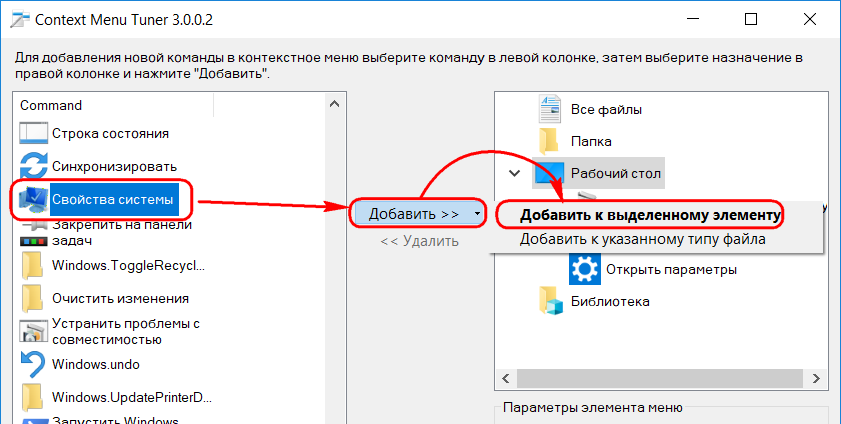
Task: Minimize the Context Menu Tuner window
Action: coord(693,20)
